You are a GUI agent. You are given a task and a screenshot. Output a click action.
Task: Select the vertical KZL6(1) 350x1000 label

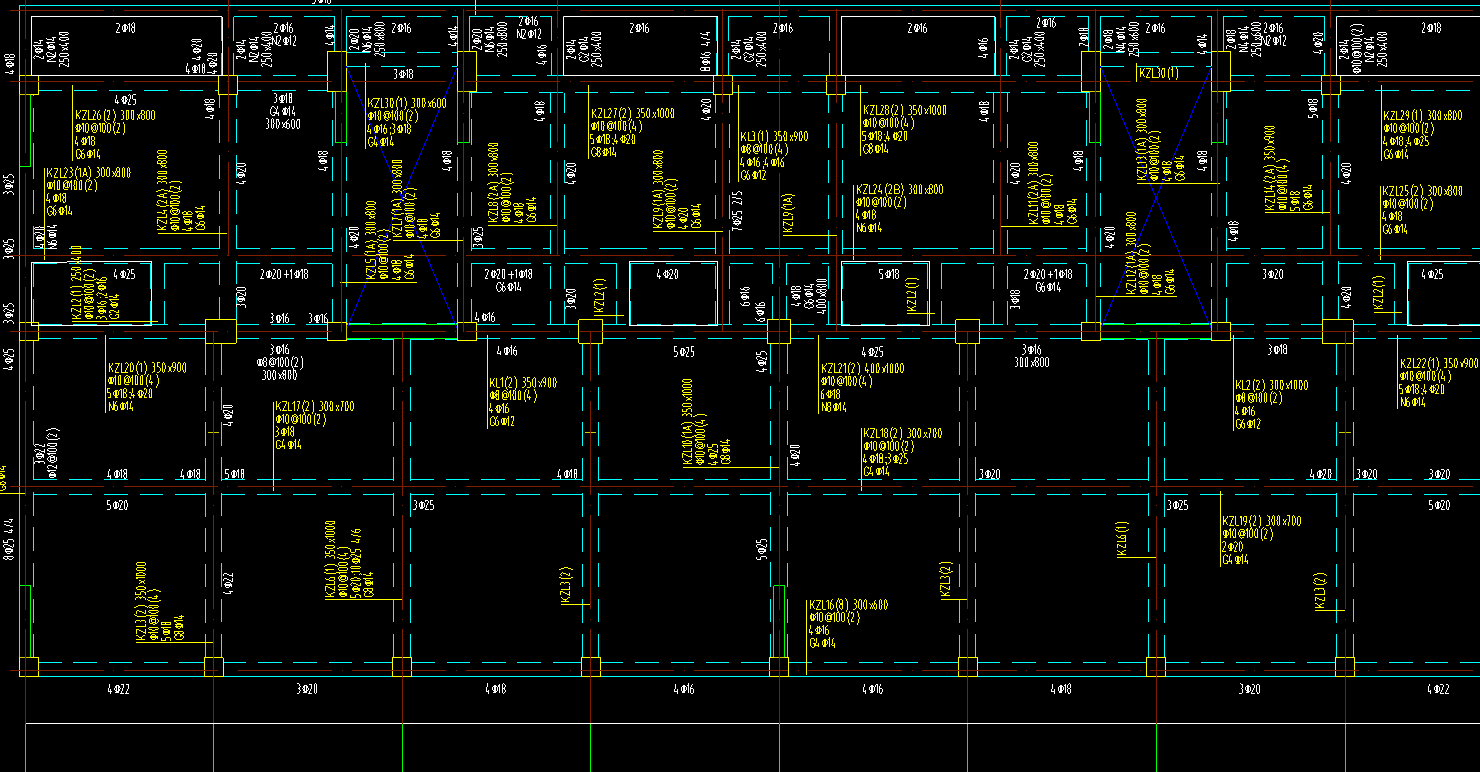(330, 559)
